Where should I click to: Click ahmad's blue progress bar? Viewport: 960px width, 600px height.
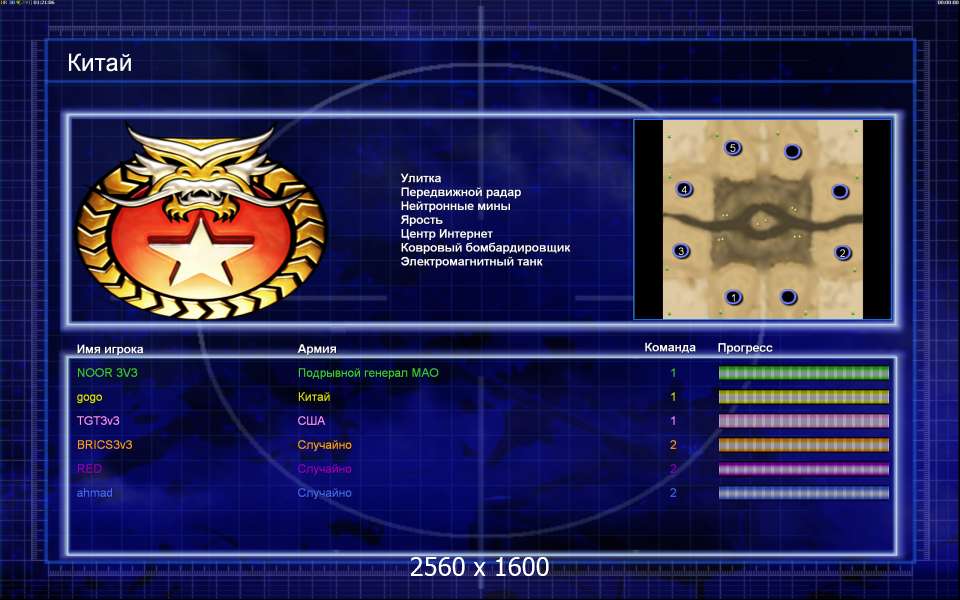click(804, 493)
